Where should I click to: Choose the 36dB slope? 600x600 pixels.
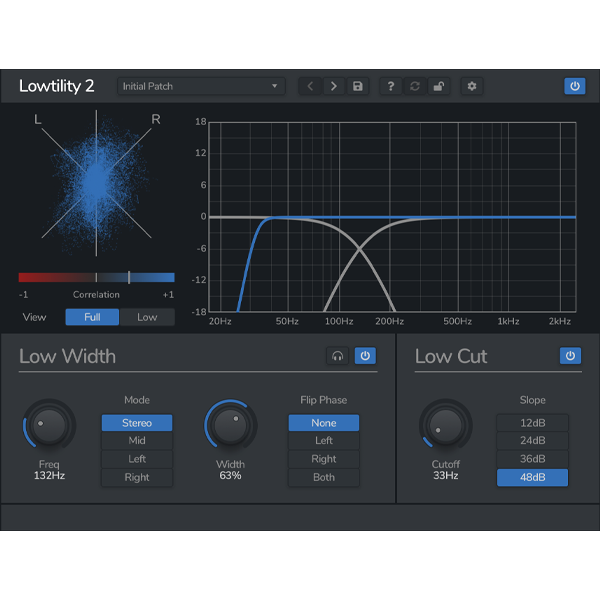coord(532,459)
